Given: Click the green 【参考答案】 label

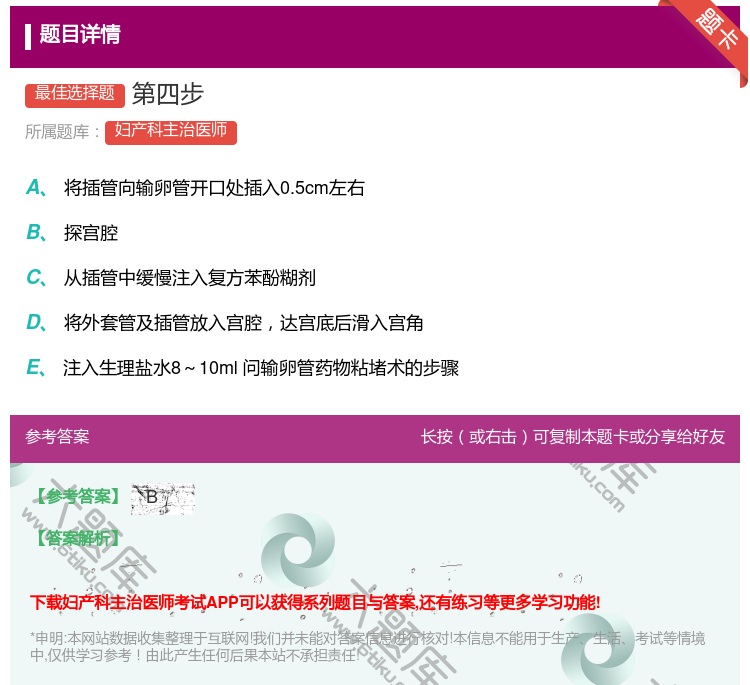Looking at the screenshot, I should (78, 497).
